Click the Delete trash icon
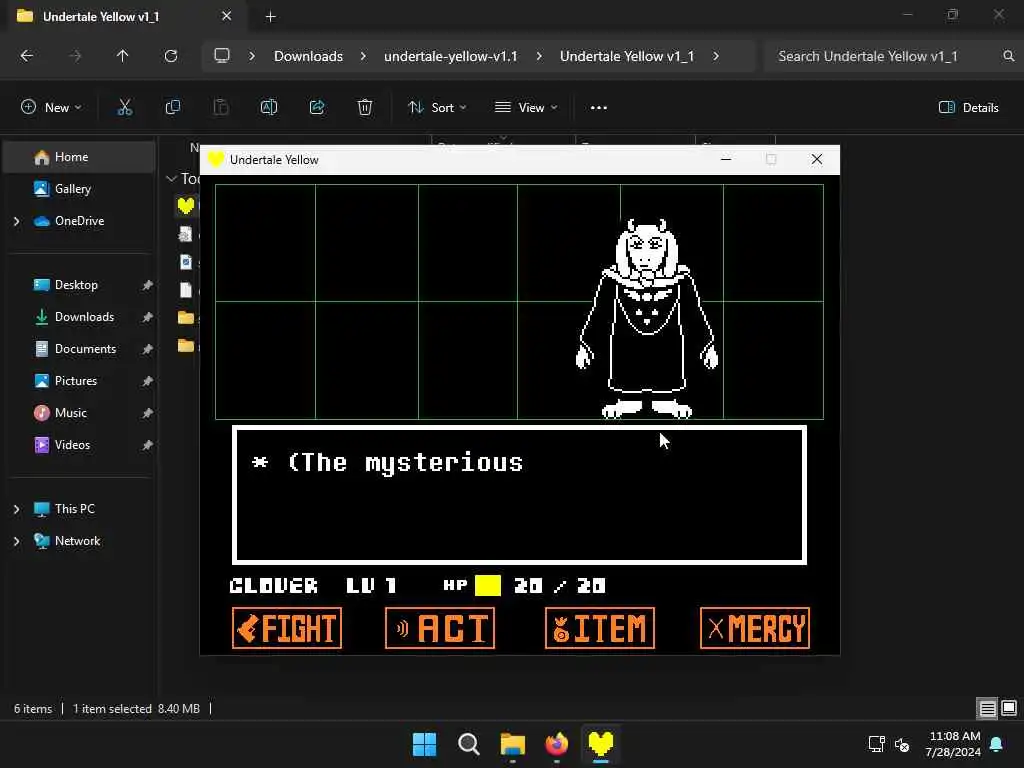The image size is (1024, 768). click(365, 107)
